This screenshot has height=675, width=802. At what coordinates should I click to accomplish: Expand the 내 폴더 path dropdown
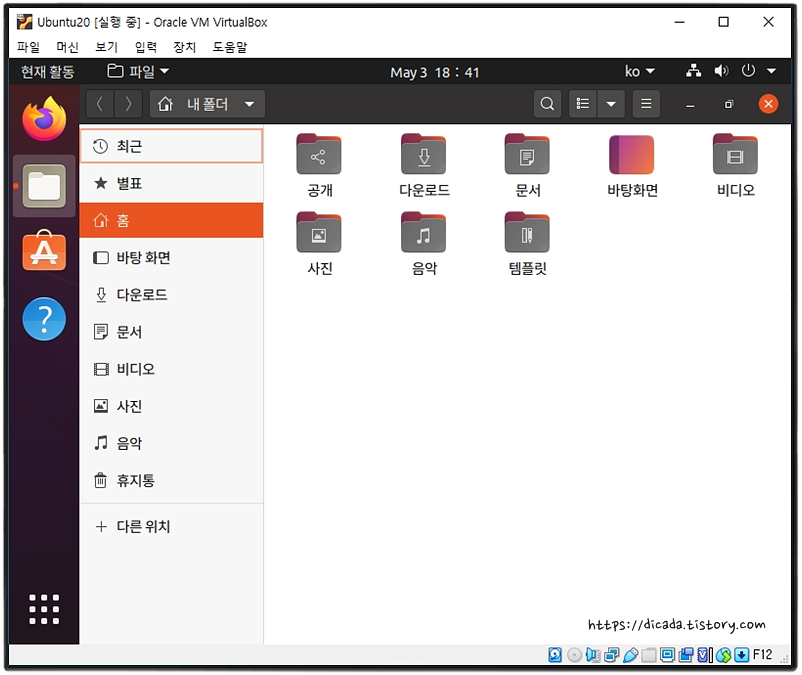tap(207, 104)
